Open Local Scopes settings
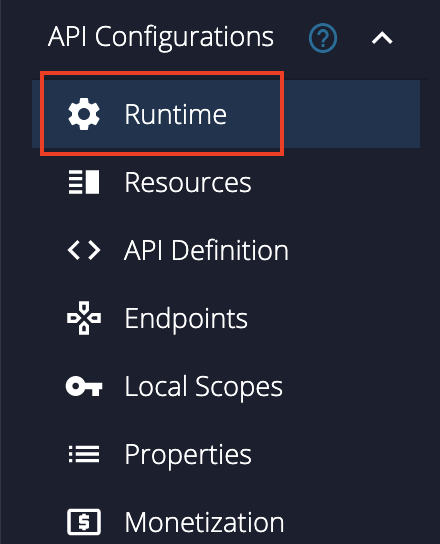440x544 pixels. tap(226, 386)
